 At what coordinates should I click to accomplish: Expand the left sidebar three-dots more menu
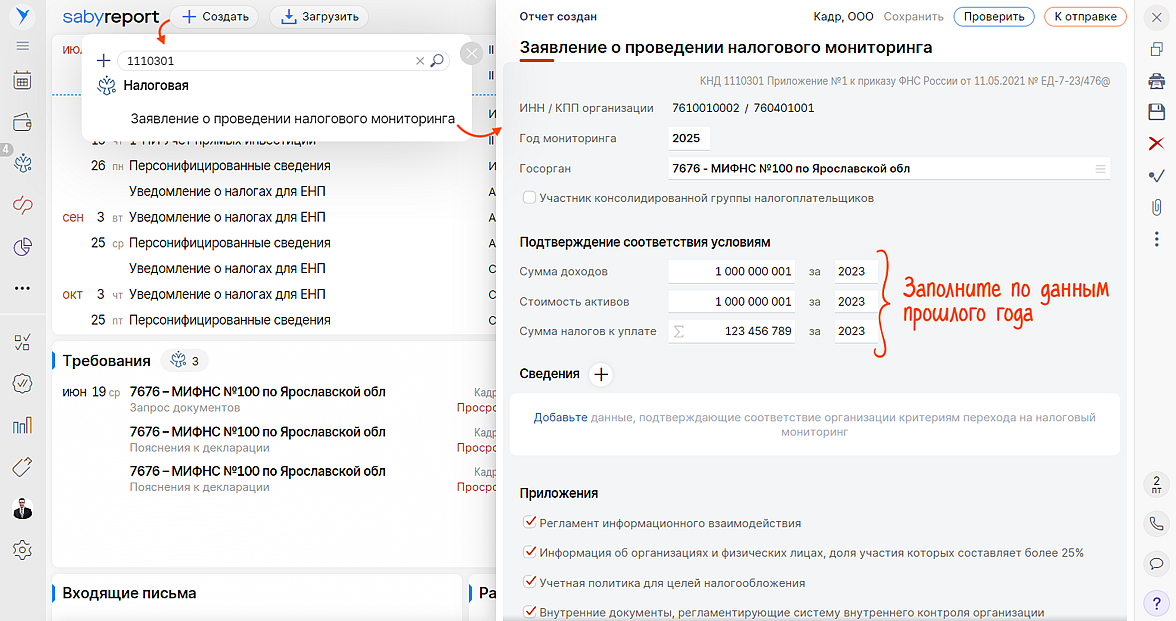(x=22, y=288)
